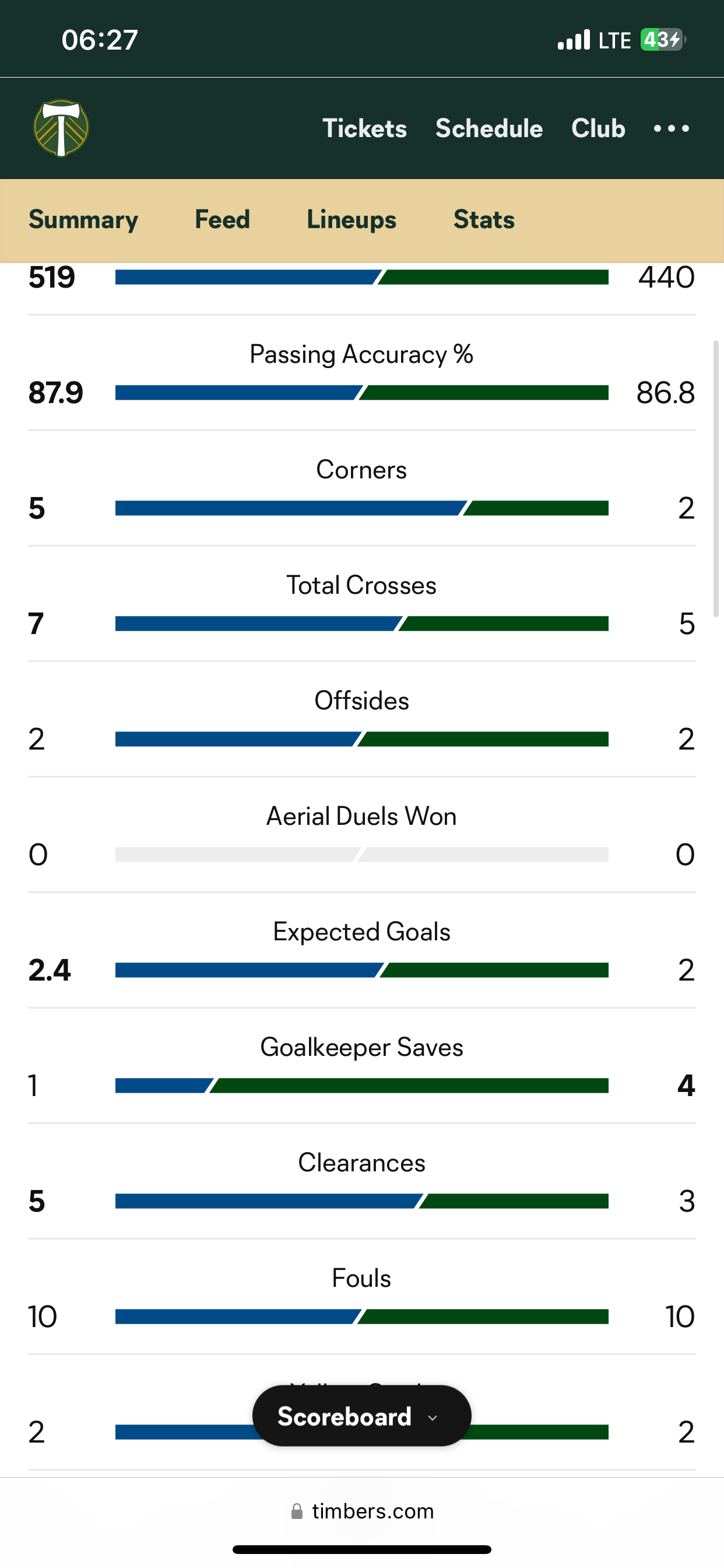Open the Scoreboard pill dropdown

[x=362, y=1416]
